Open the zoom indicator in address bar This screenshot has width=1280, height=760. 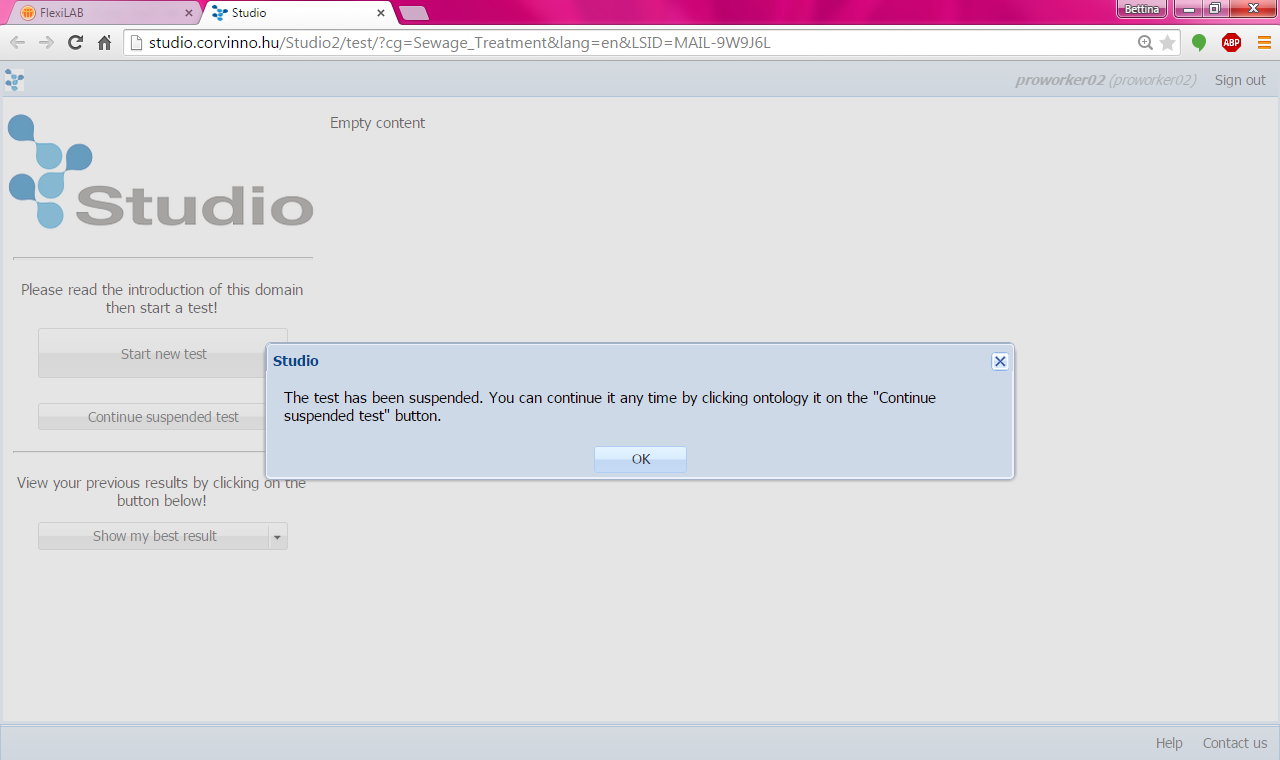1146,42
